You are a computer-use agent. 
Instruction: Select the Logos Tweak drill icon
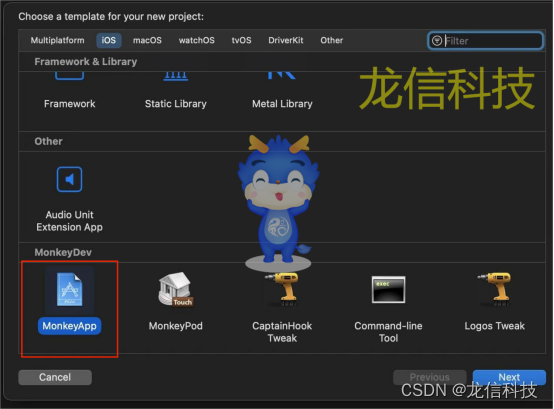pyautogui.click(x=494, y=289)
